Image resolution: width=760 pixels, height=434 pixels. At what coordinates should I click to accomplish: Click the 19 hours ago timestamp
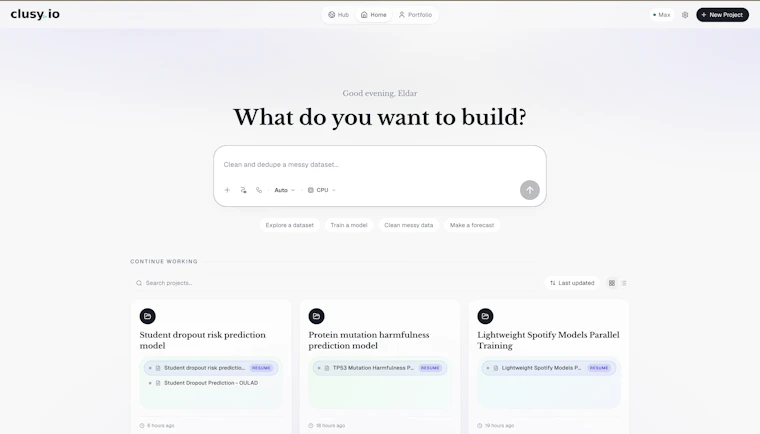pos(495,425)
